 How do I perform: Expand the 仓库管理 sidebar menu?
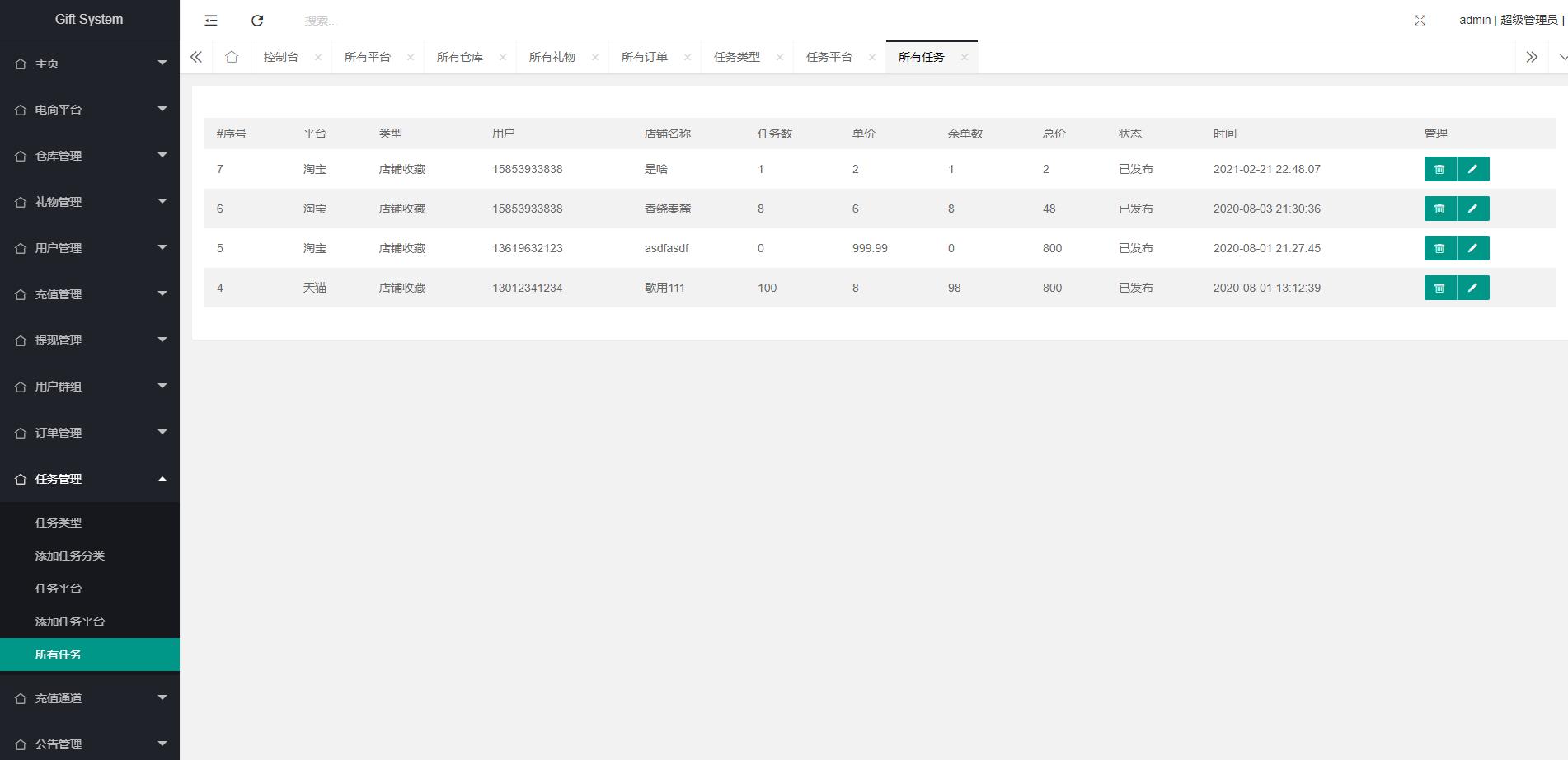tap(90, 156)
